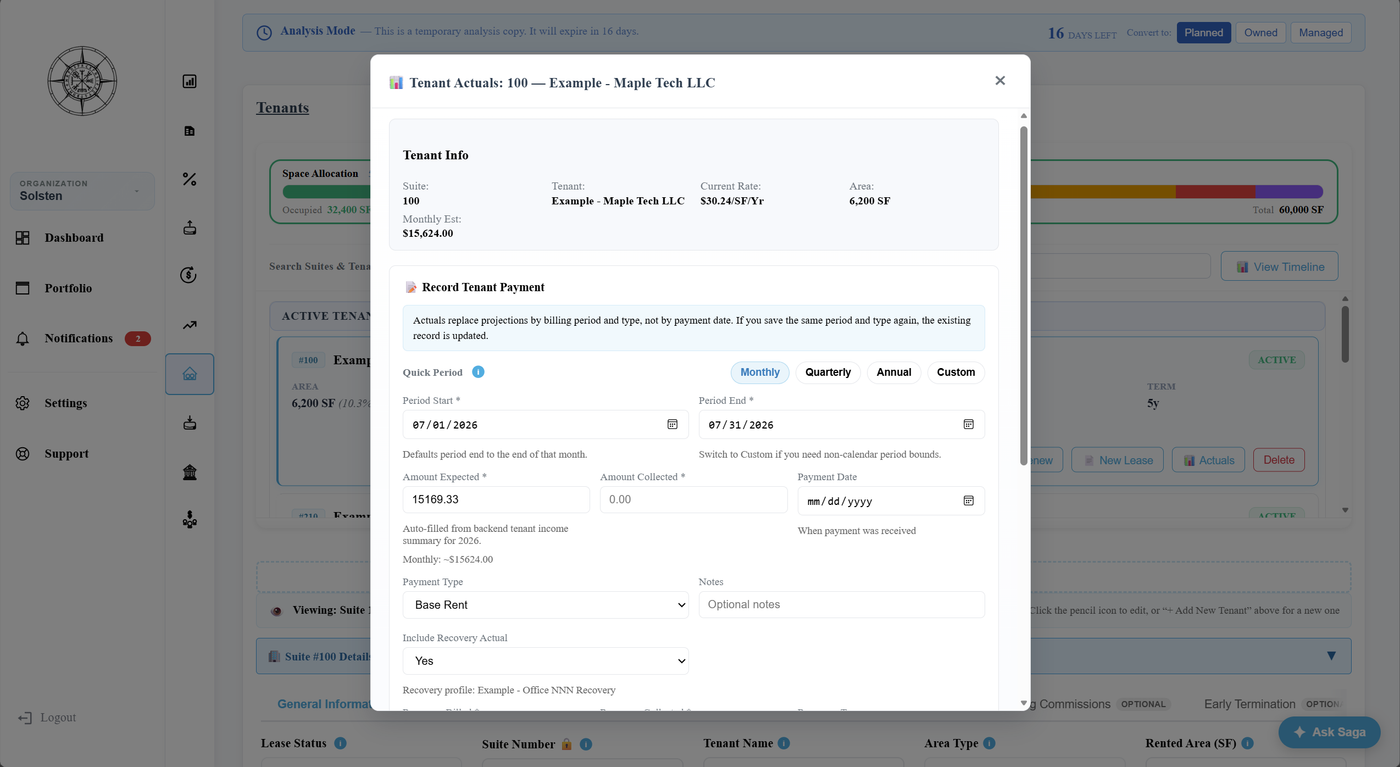Click the Optional notes input field
This screenshot has width=1400, height=767.
pyautogui.click(x=842, y=605)
